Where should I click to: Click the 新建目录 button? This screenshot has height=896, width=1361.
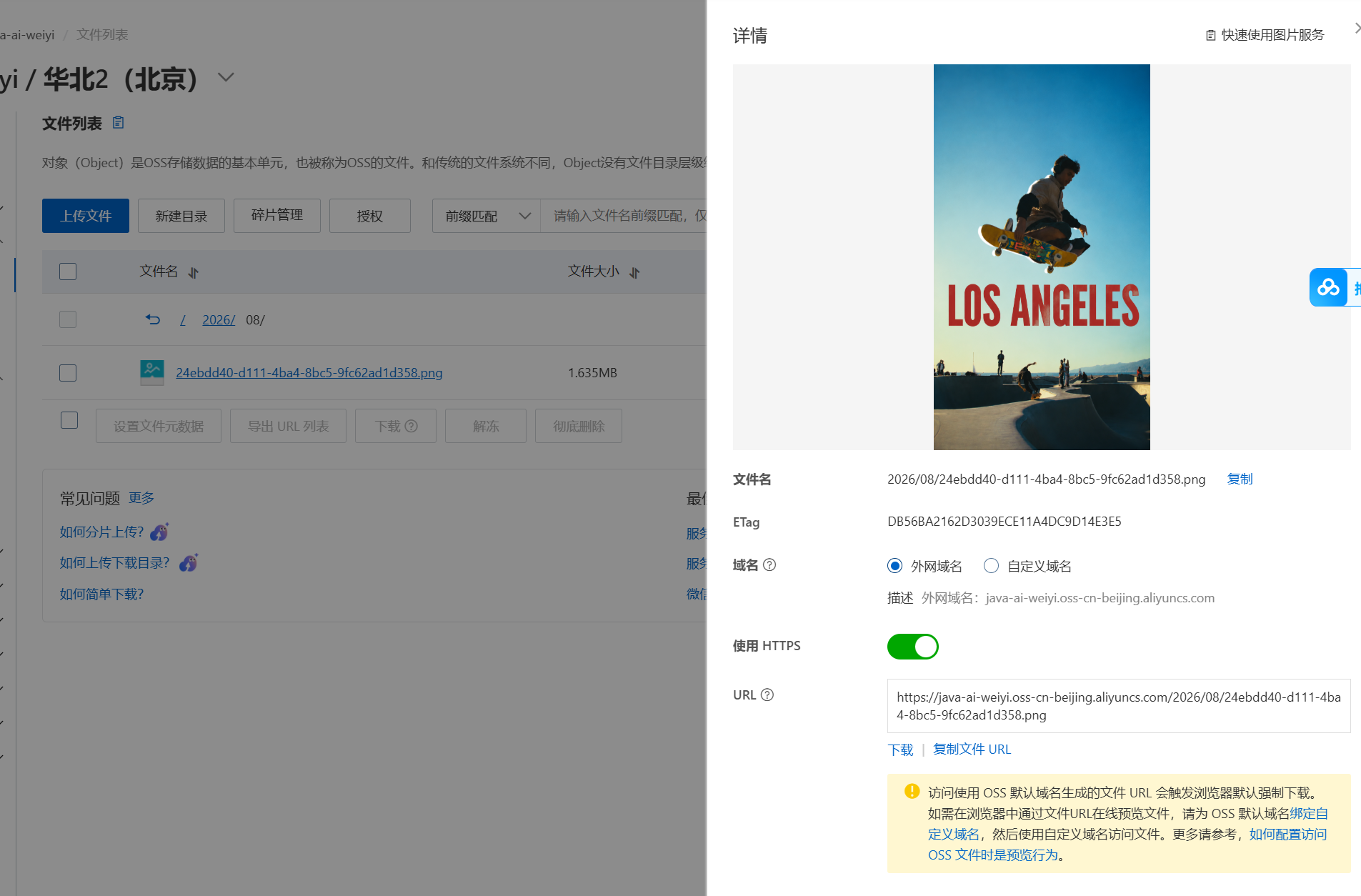(181, 216)
